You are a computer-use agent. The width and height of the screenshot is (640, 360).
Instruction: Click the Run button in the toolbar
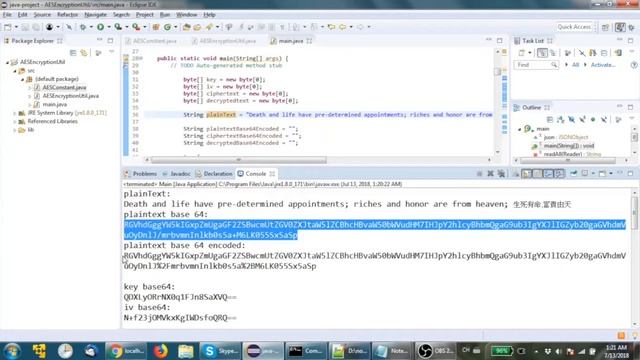pos(100,27)
